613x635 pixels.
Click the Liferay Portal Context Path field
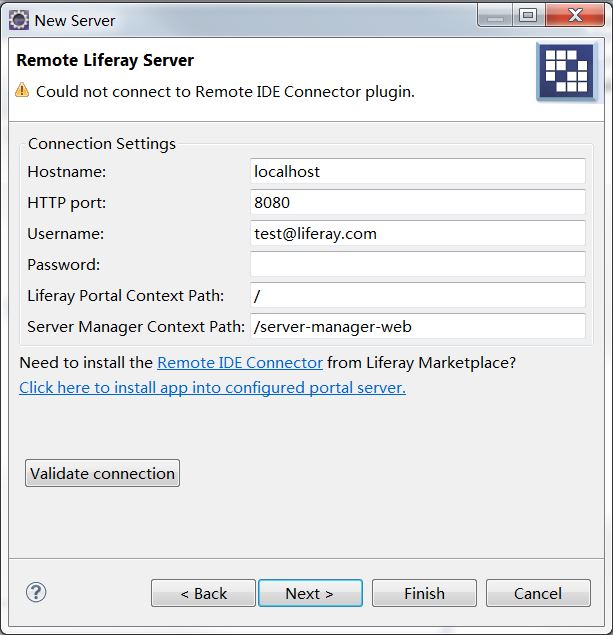417,295
